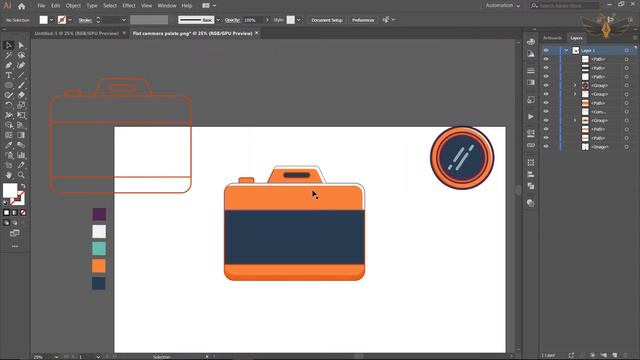Open Automation workspace dropdown
640x360 pixels.
click(x=503, y=6)
